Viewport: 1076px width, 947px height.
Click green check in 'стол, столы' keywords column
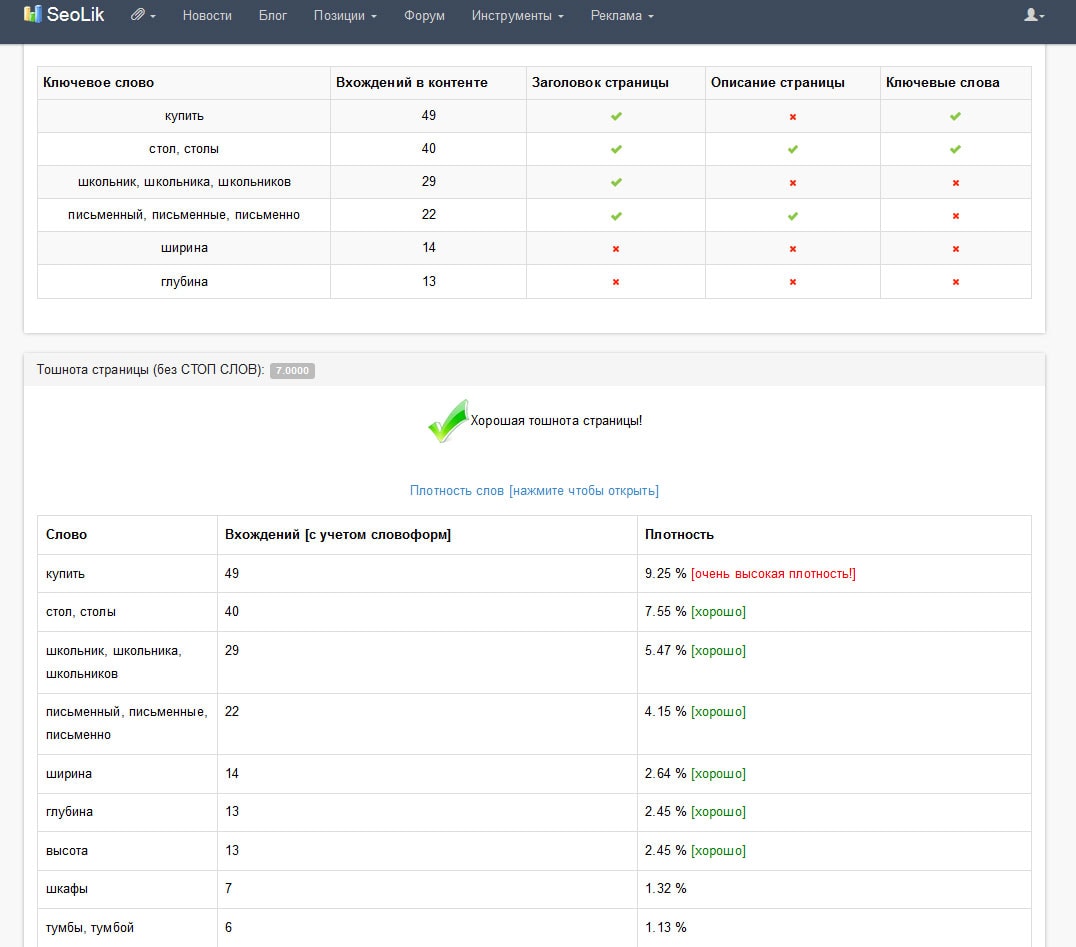955,149
